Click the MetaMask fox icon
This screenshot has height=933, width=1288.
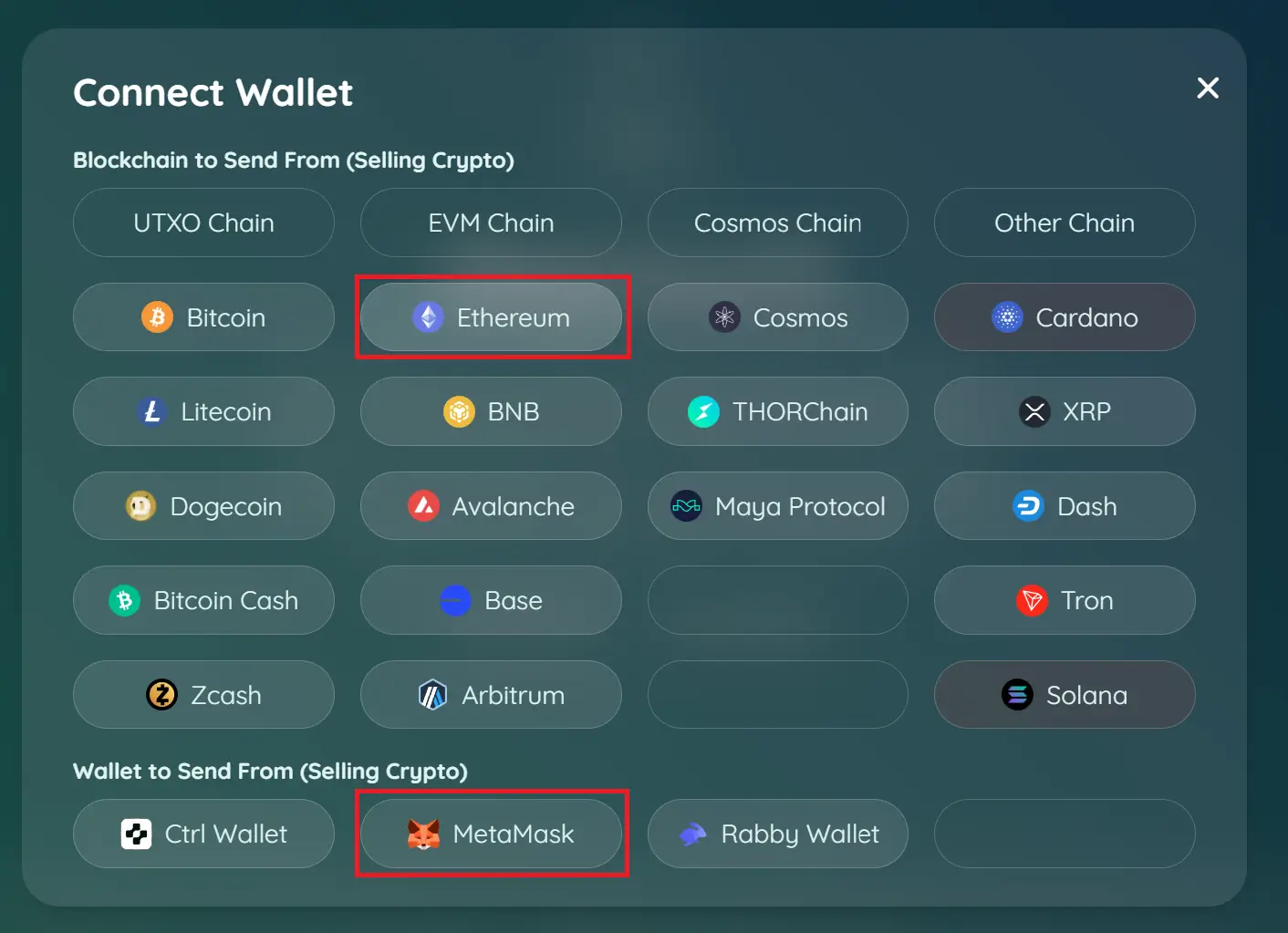(x=423, y=834)
